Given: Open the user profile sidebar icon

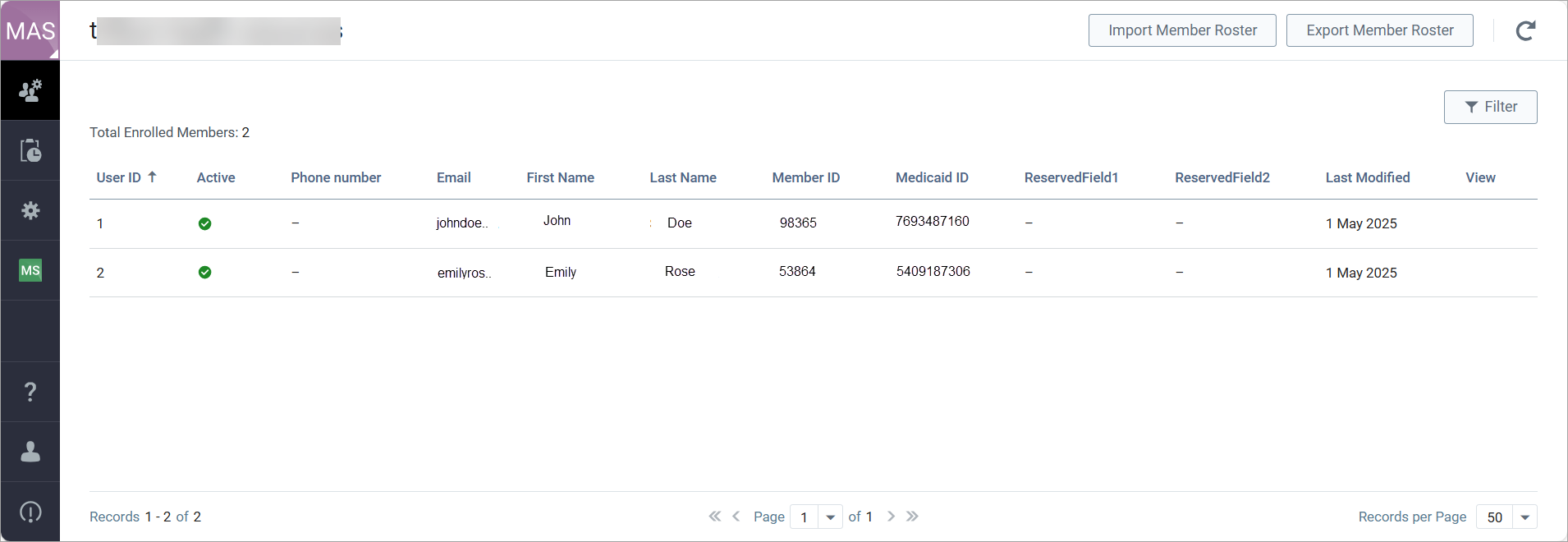Looking at the screenshot, I should click(30, 452).
